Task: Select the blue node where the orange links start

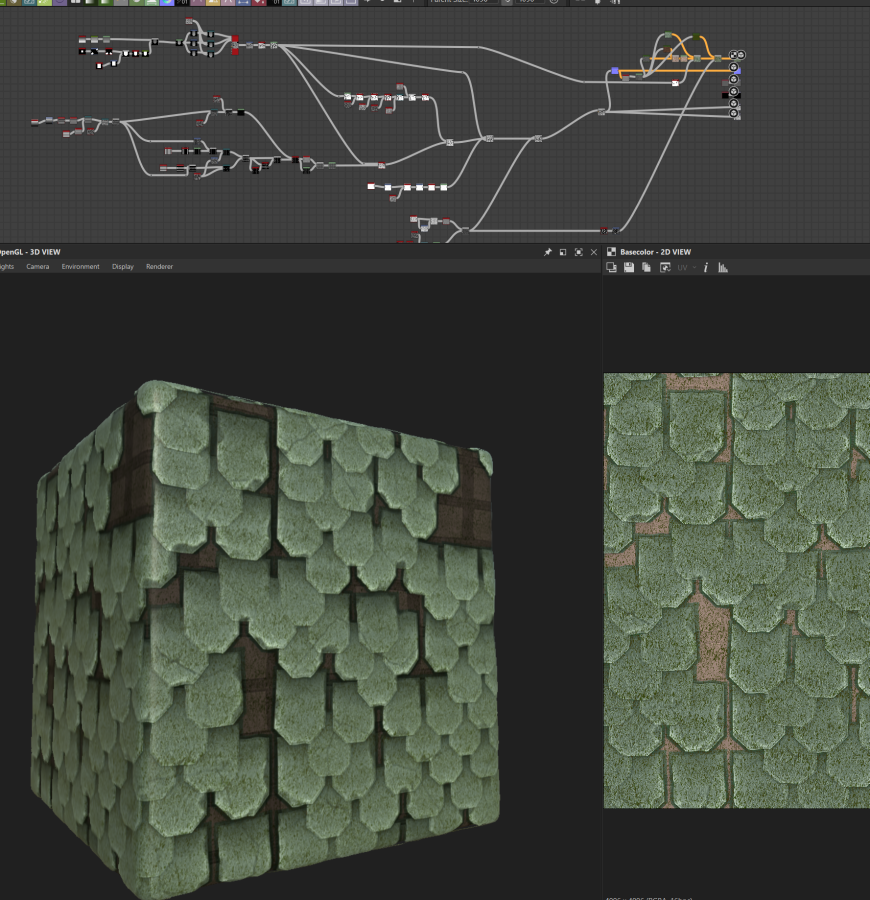Action: coord(615,71)
